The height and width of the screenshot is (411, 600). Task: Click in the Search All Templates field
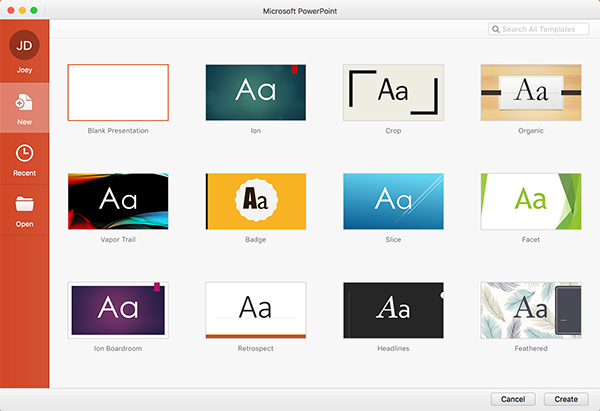pyautogui.click(x=538, y=29)
